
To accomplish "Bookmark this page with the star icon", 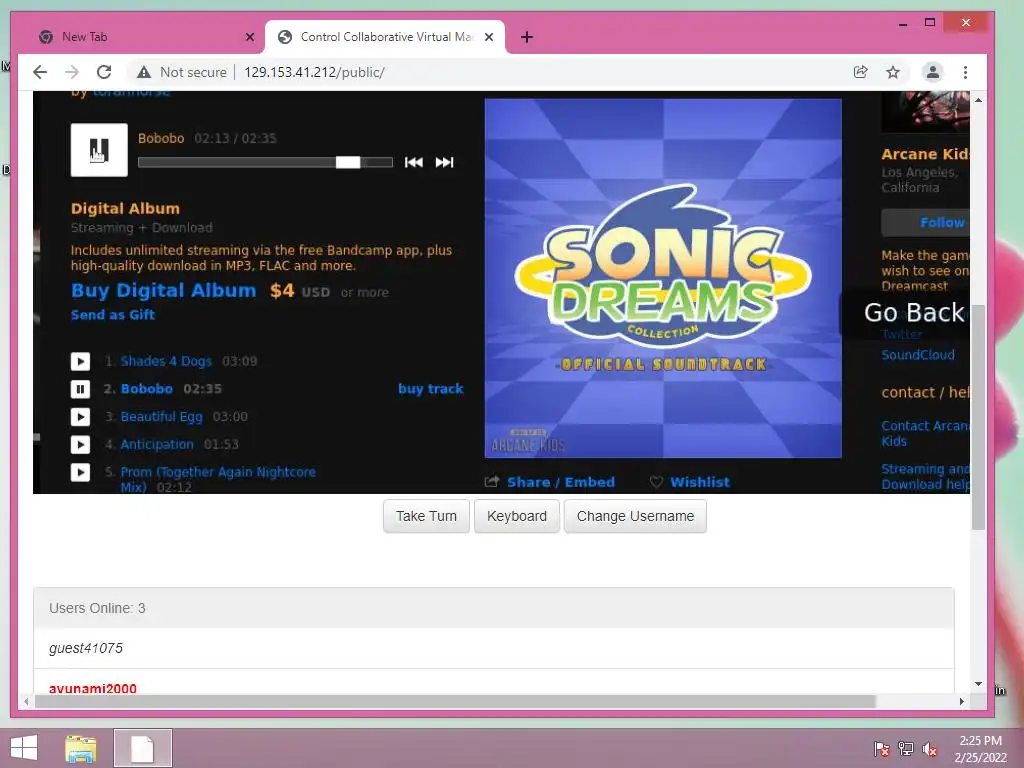I will [893, 72].
